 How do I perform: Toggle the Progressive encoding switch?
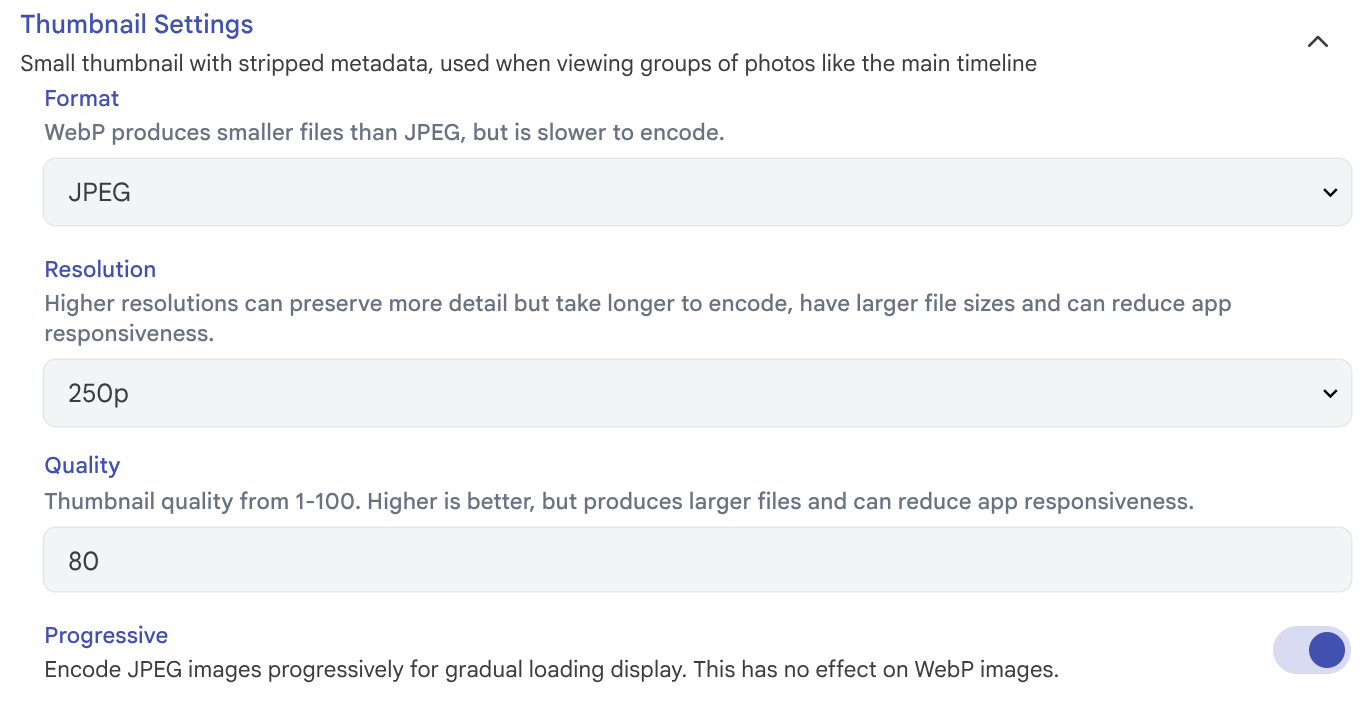pos(1311,650)
